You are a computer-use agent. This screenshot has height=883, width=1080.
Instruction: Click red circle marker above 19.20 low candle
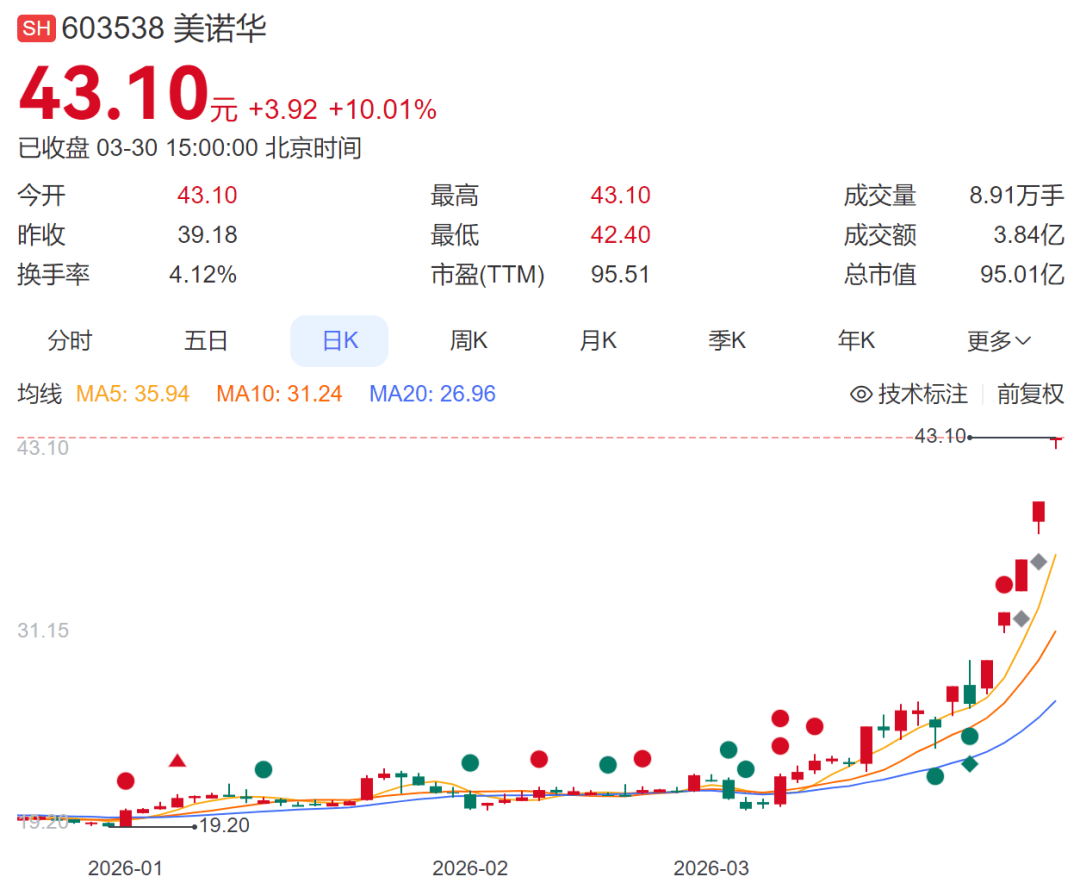click(125, 781)
